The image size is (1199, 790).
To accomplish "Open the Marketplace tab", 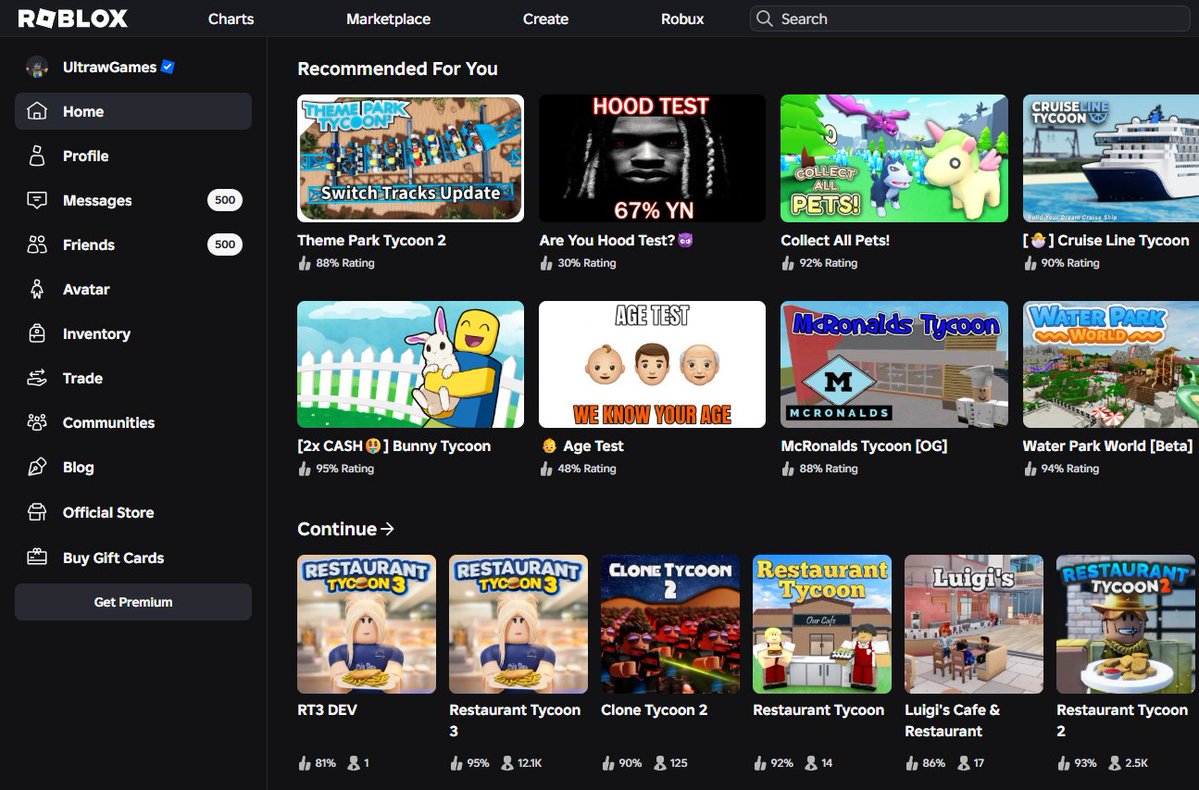I will pos(388,18).
